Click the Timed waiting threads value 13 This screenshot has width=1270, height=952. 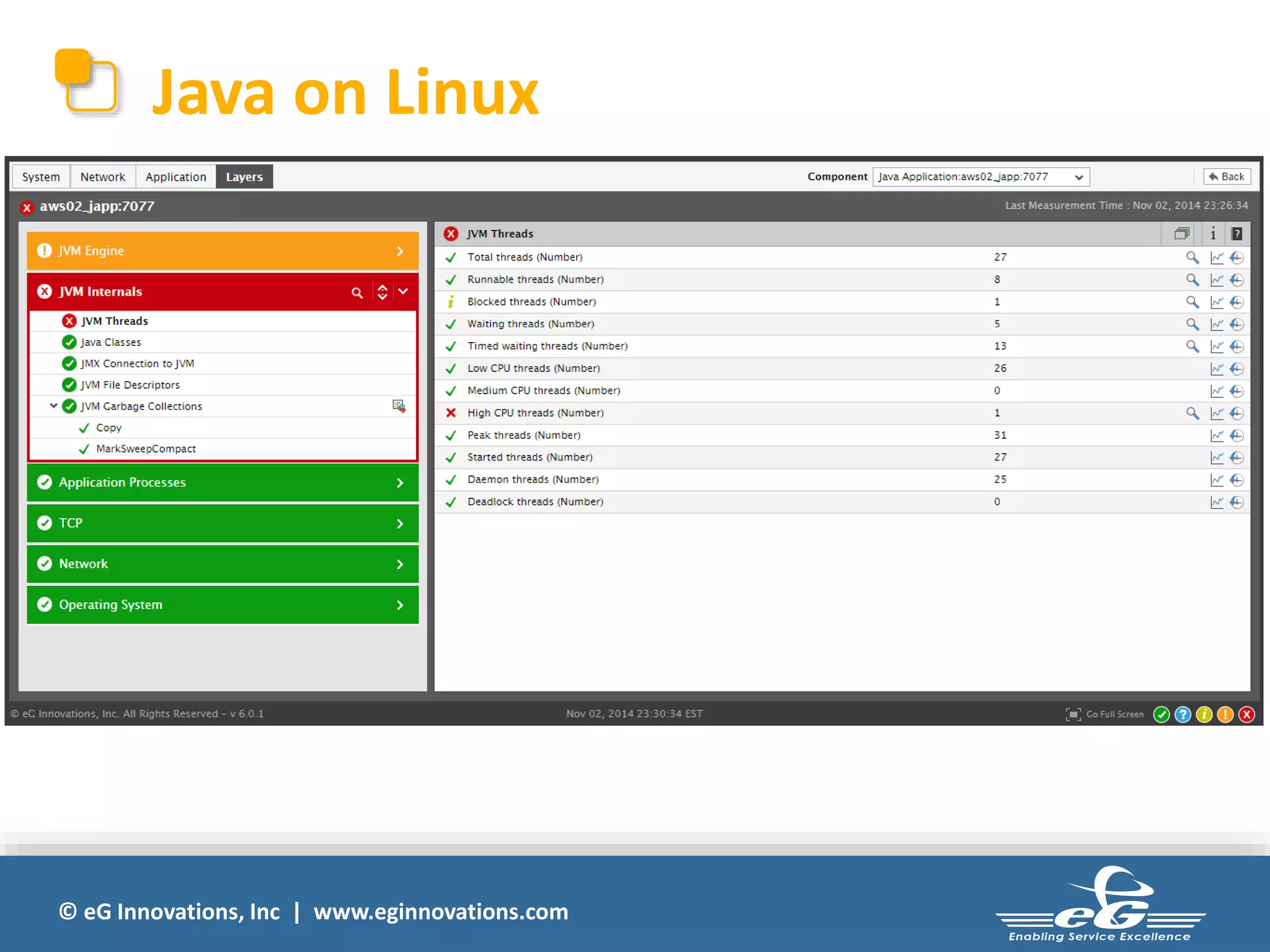point(1000,346)
